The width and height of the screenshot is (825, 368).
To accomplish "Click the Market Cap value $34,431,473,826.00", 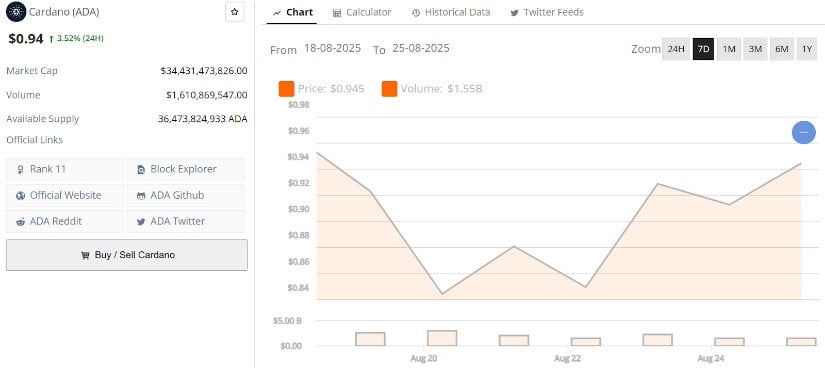I will click(x=204, y=71).
